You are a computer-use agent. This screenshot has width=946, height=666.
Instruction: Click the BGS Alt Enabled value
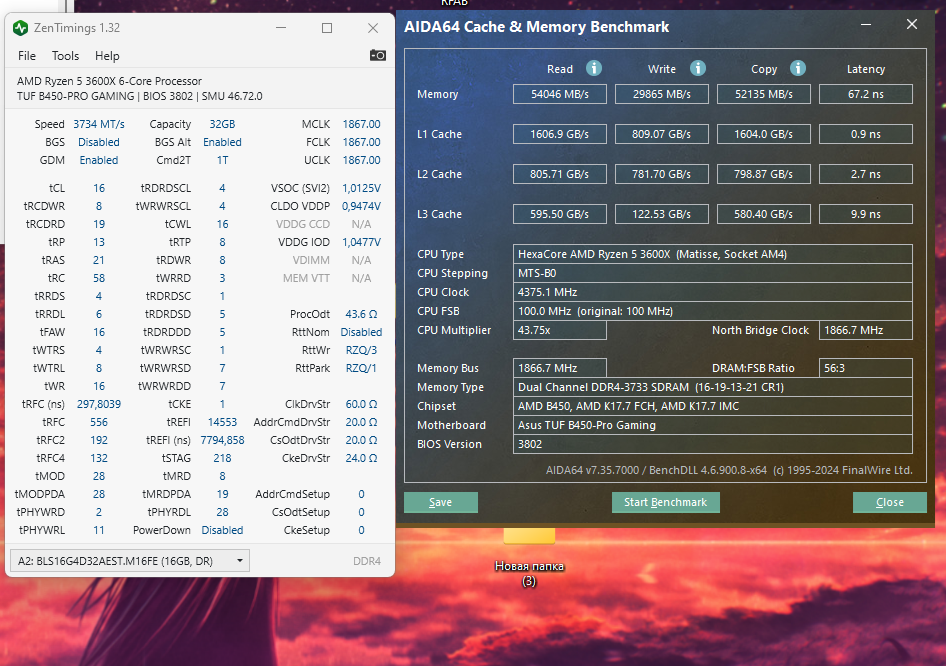point(222,142)
